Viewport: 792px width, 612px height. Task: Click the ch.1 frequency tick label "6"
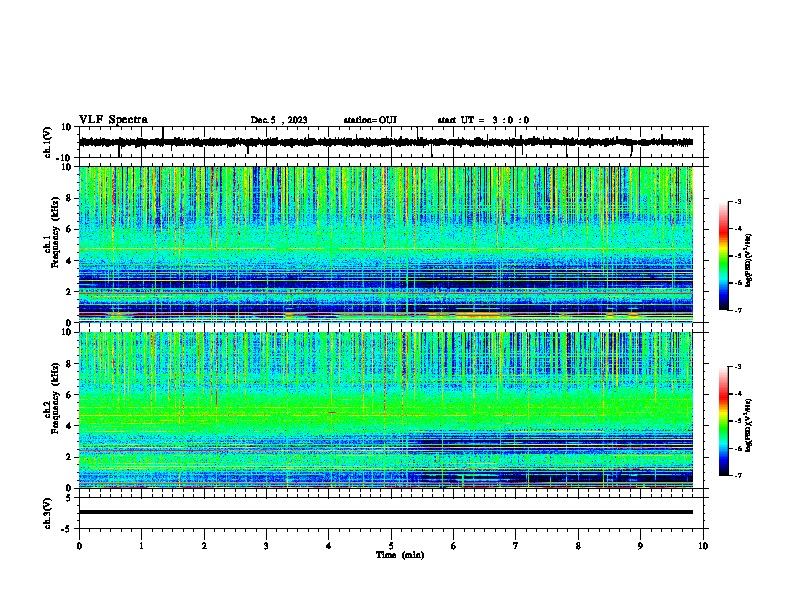[69, 229]
